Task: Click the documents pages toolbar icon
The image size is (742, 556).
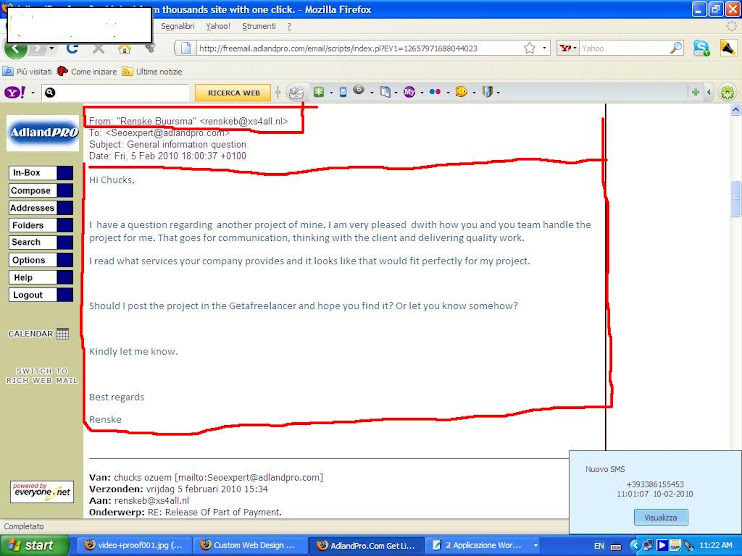Action: coord(385,92)
